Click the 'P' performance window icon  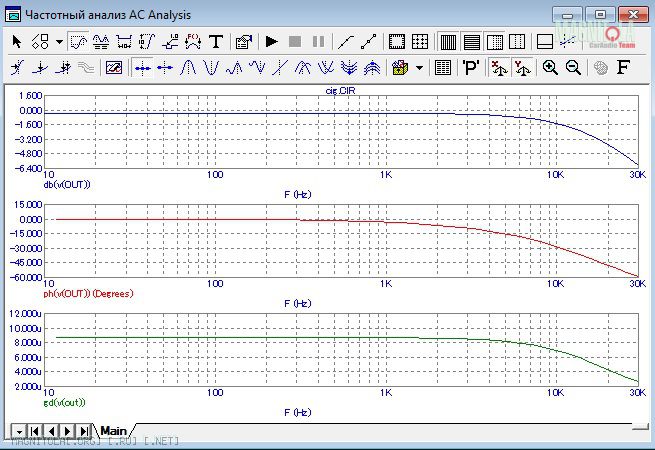[x=471, y=67]
